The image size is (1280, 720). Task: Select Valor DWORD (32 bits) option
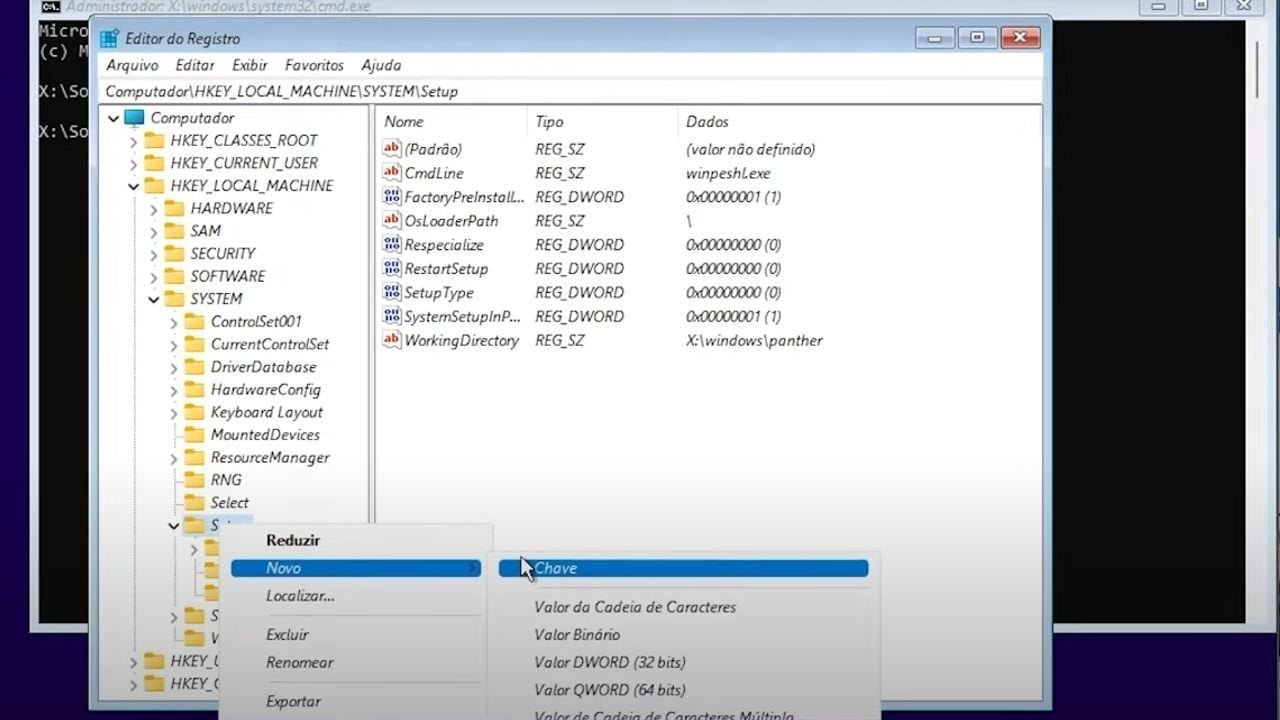610,662
